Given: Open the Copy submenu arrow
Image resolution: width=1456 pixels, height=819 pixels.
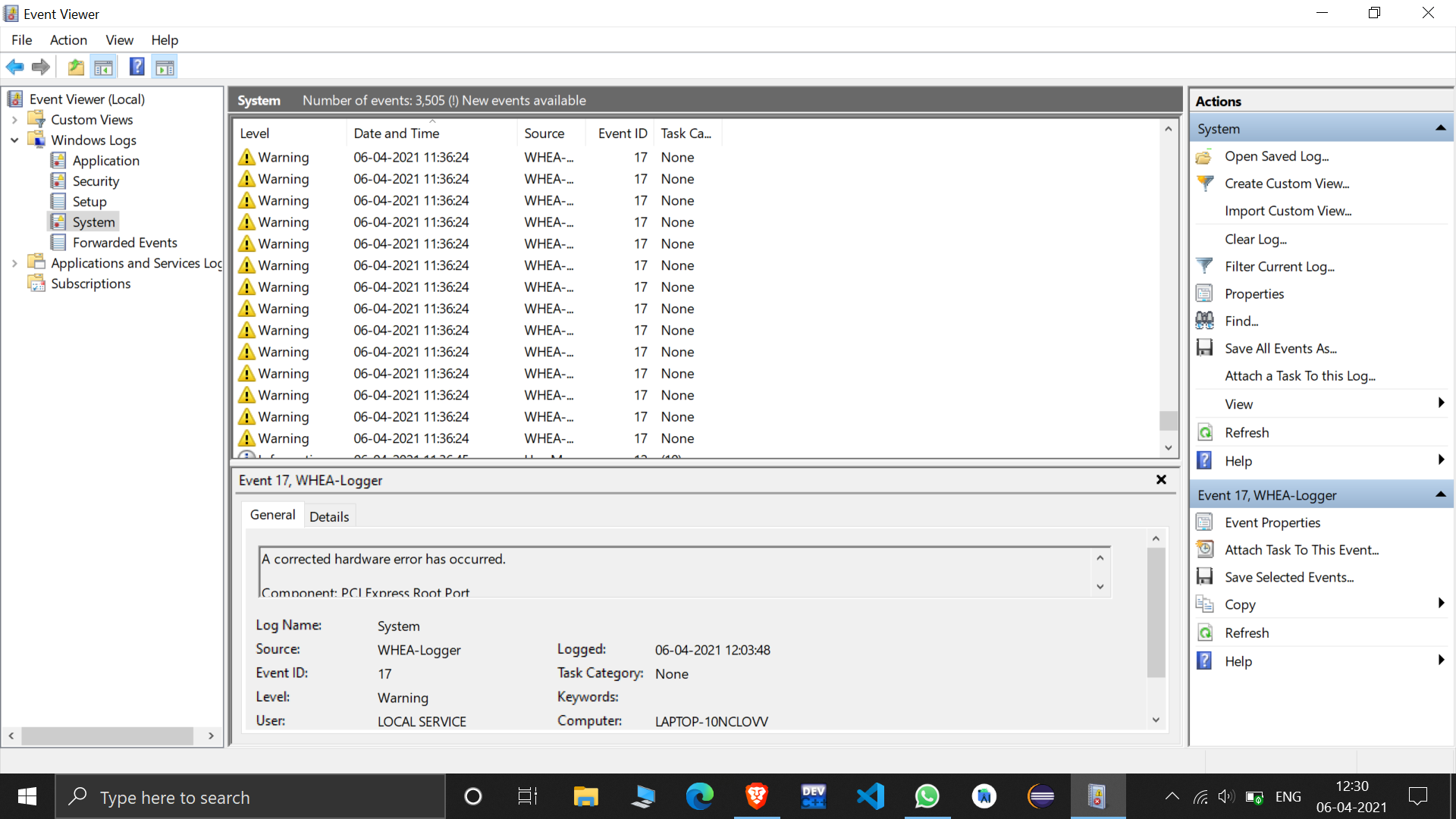Looking at the screenshot, I should (1441, 604).
